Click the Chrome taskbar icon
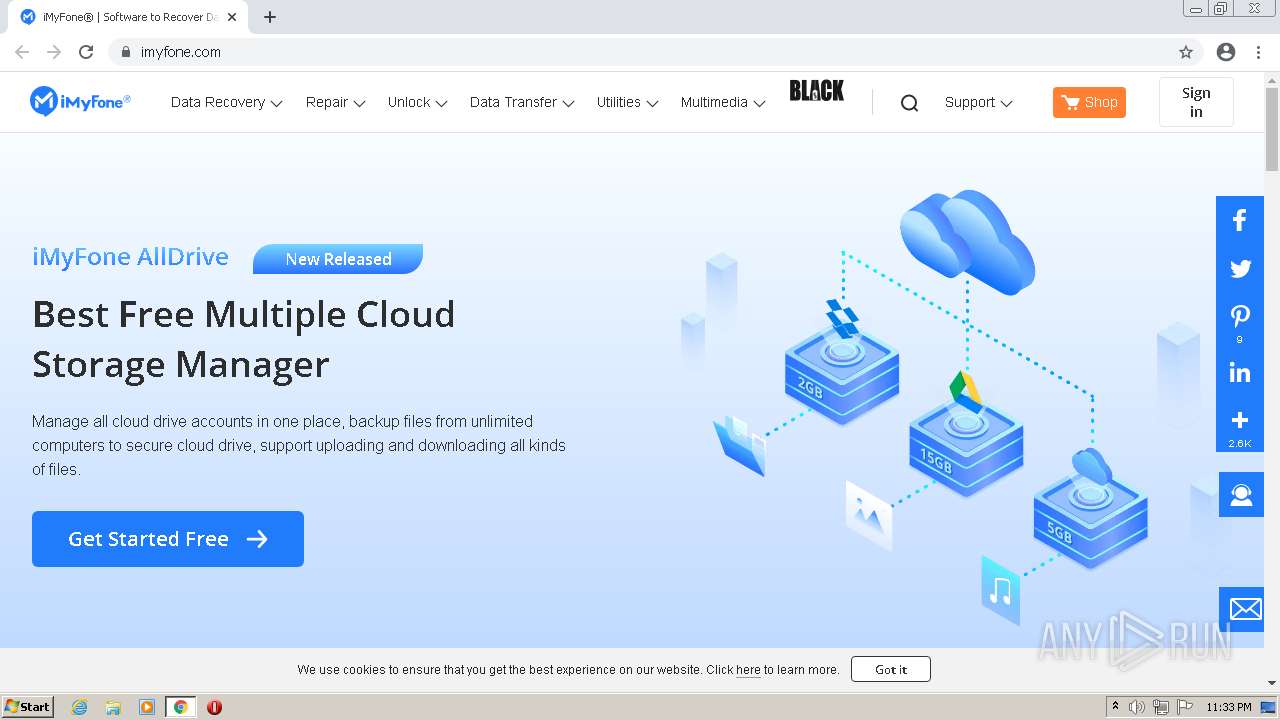The image size is (1280, 720). [181, 707]
